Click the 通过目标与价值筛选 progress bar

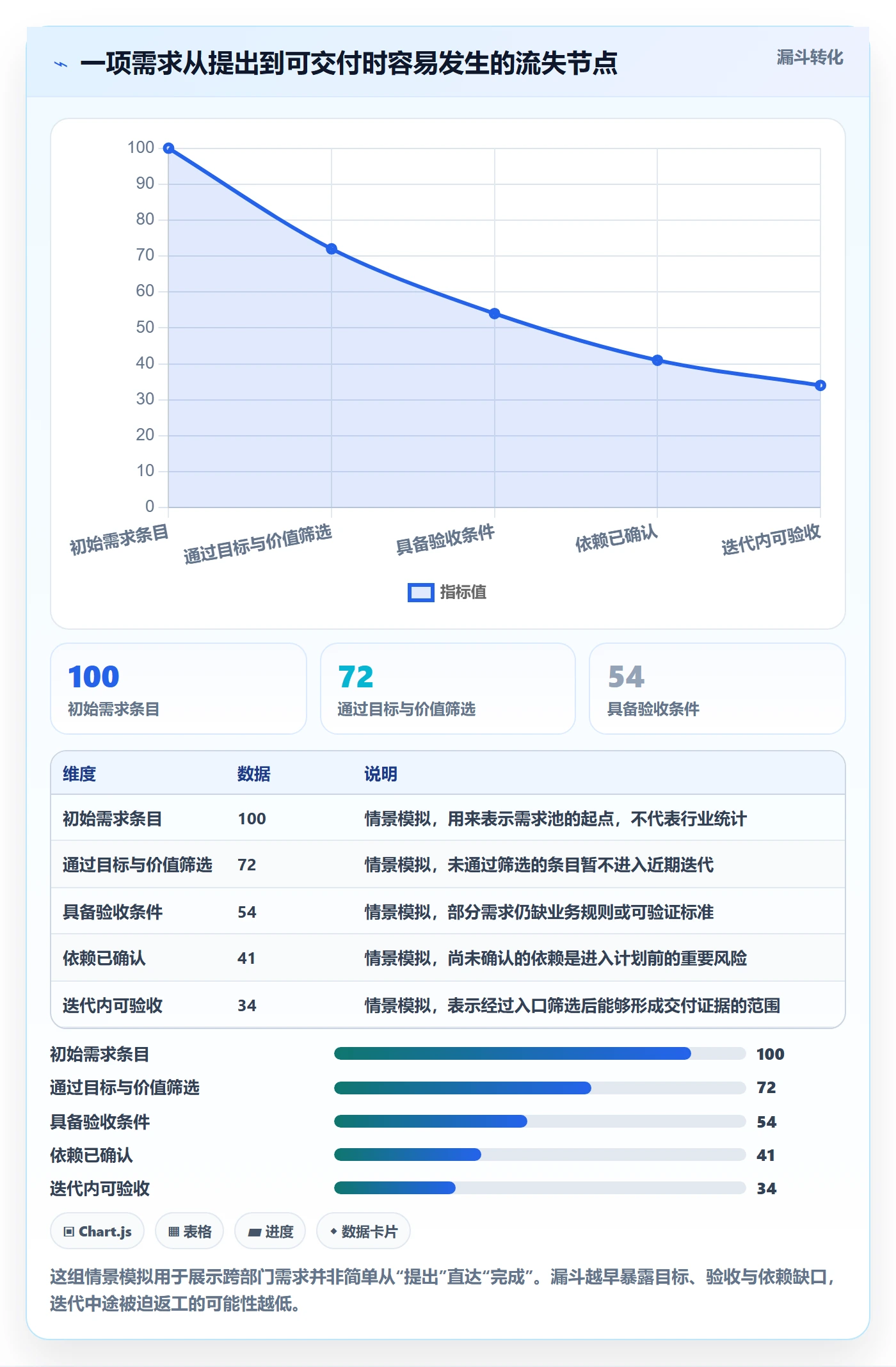pyautogui.click(x=540, y=1087)
